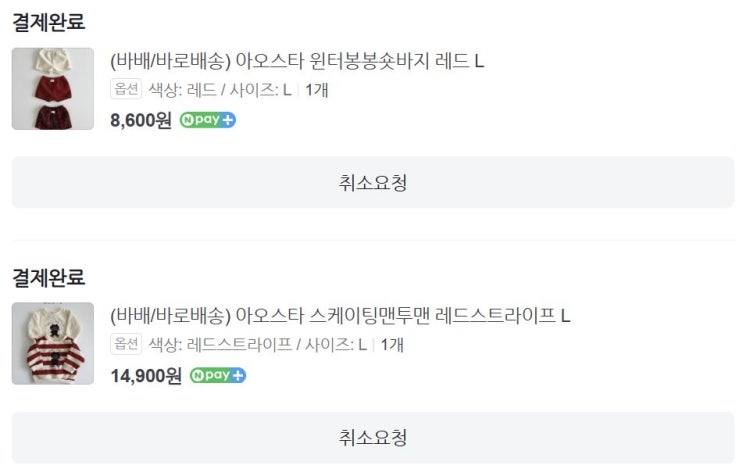Open the red striped sweatshirt thumbnail
This screenshot has width=743, height=476.
click(x=53, y=344)
